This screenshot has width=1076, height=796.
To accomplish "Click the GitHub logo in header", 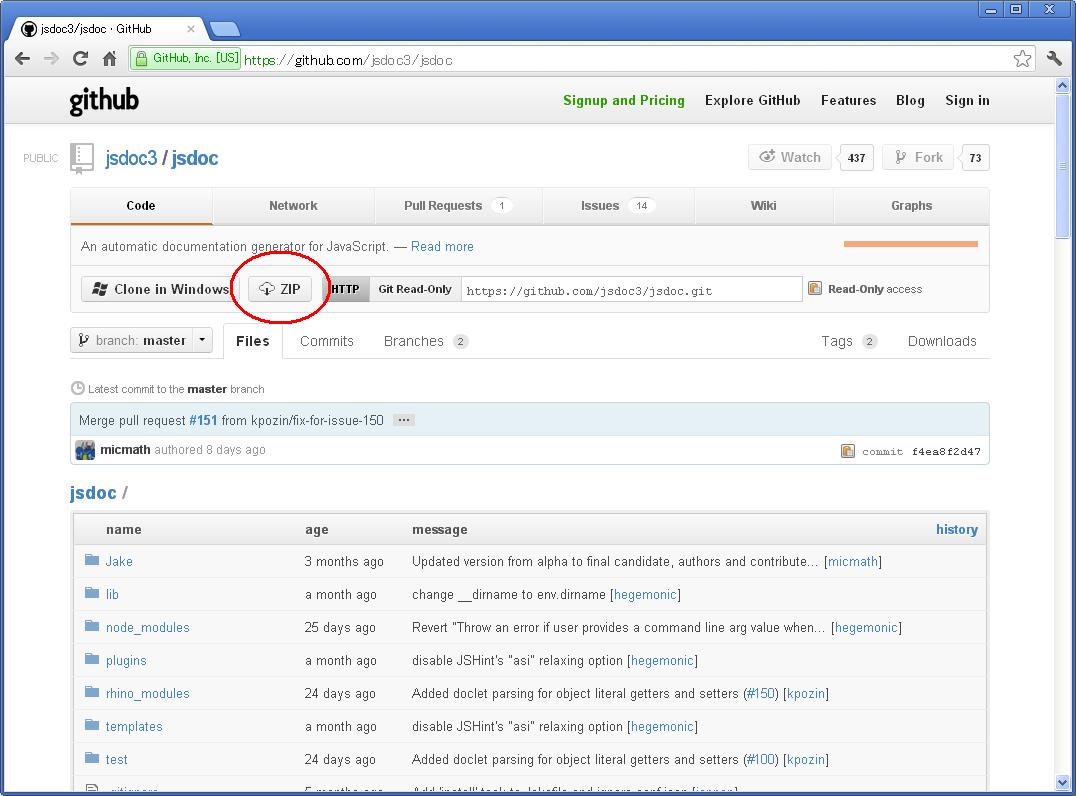I will pos(104,101).
